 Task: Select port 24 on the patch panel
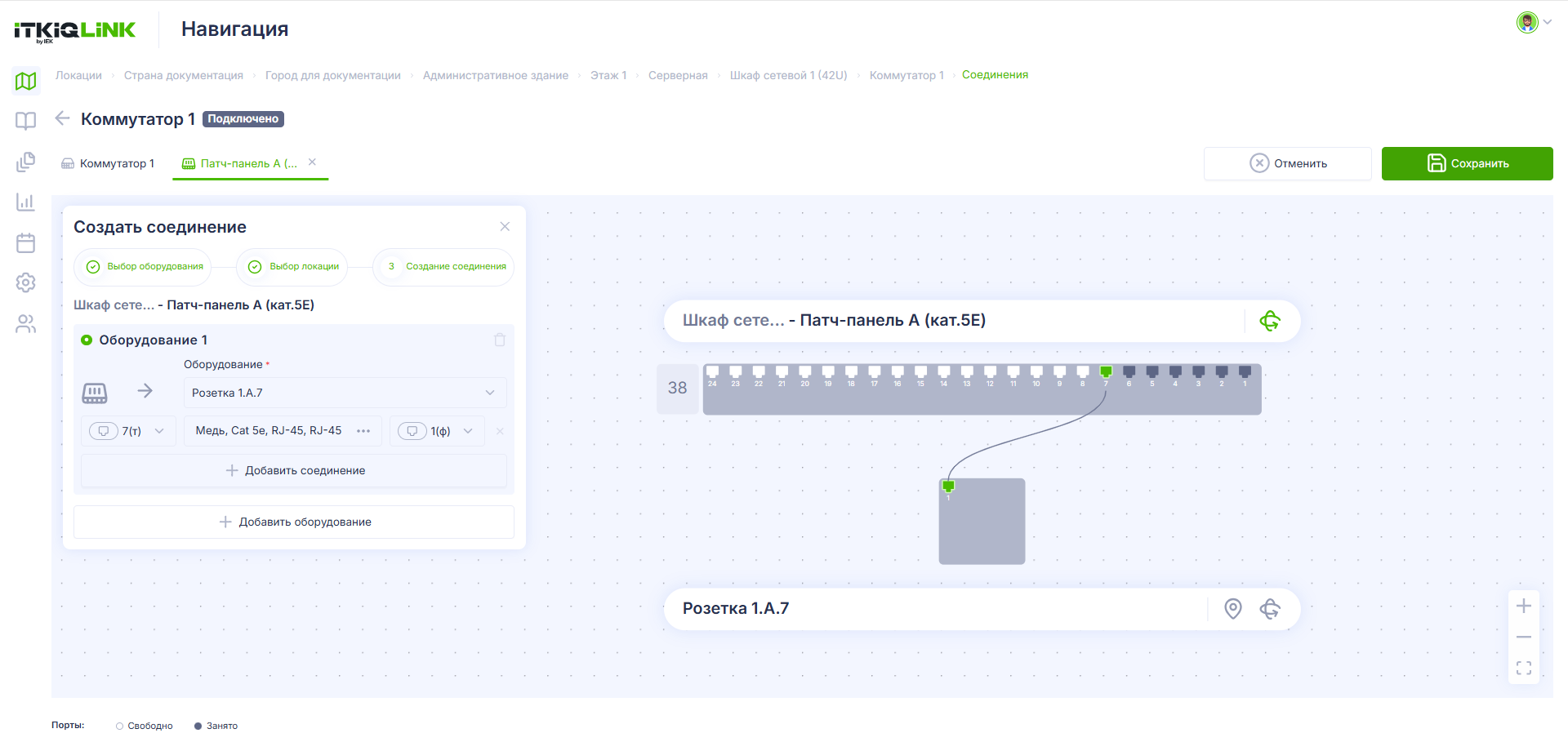click(712, 373)
